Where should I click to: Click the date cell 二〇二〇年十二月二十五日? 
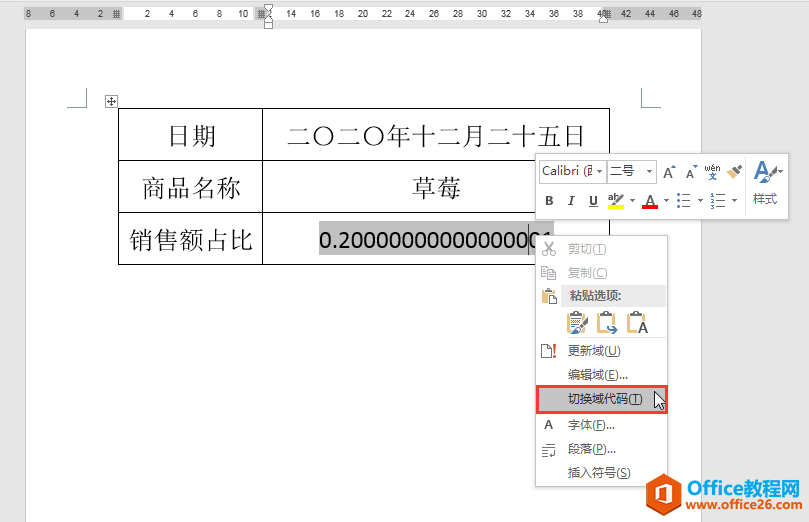[x=436, y=135]
